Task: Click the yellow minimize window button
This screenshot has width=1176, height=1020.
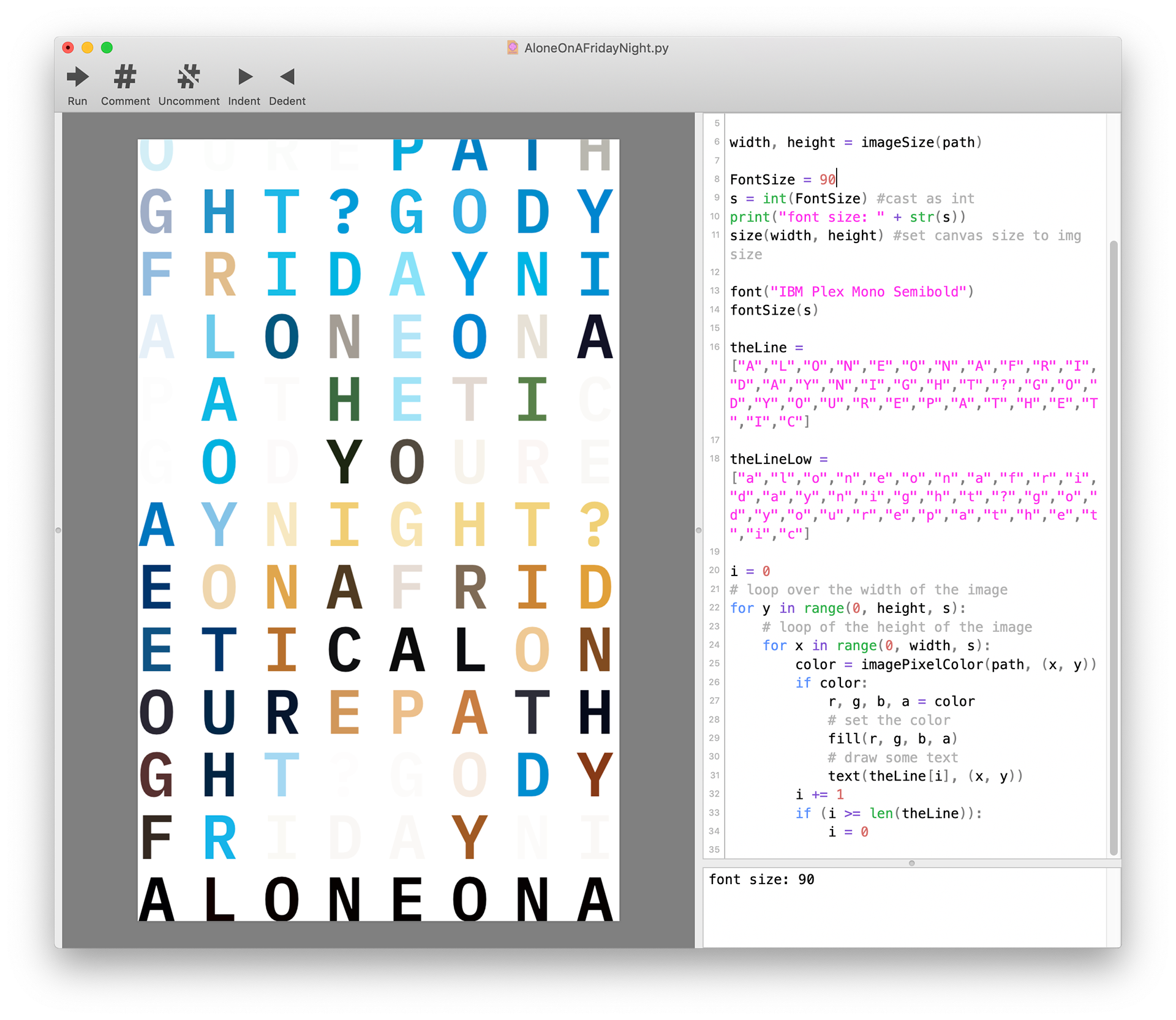Action: [88, 48]
